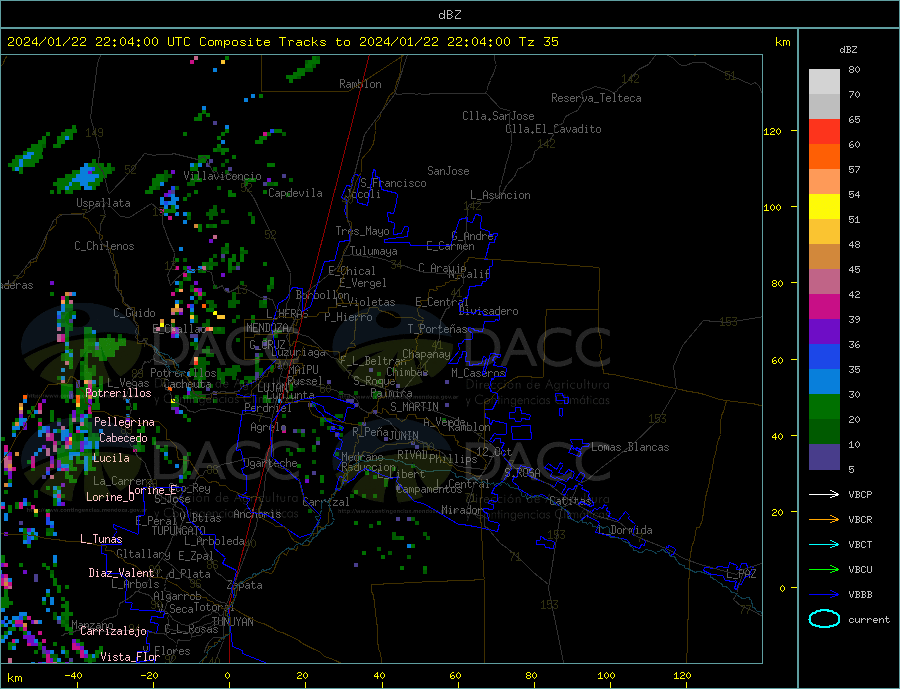Click the Clla.El_Cavadito label
This screenshot has width=900, height=689.
[553, 129]
